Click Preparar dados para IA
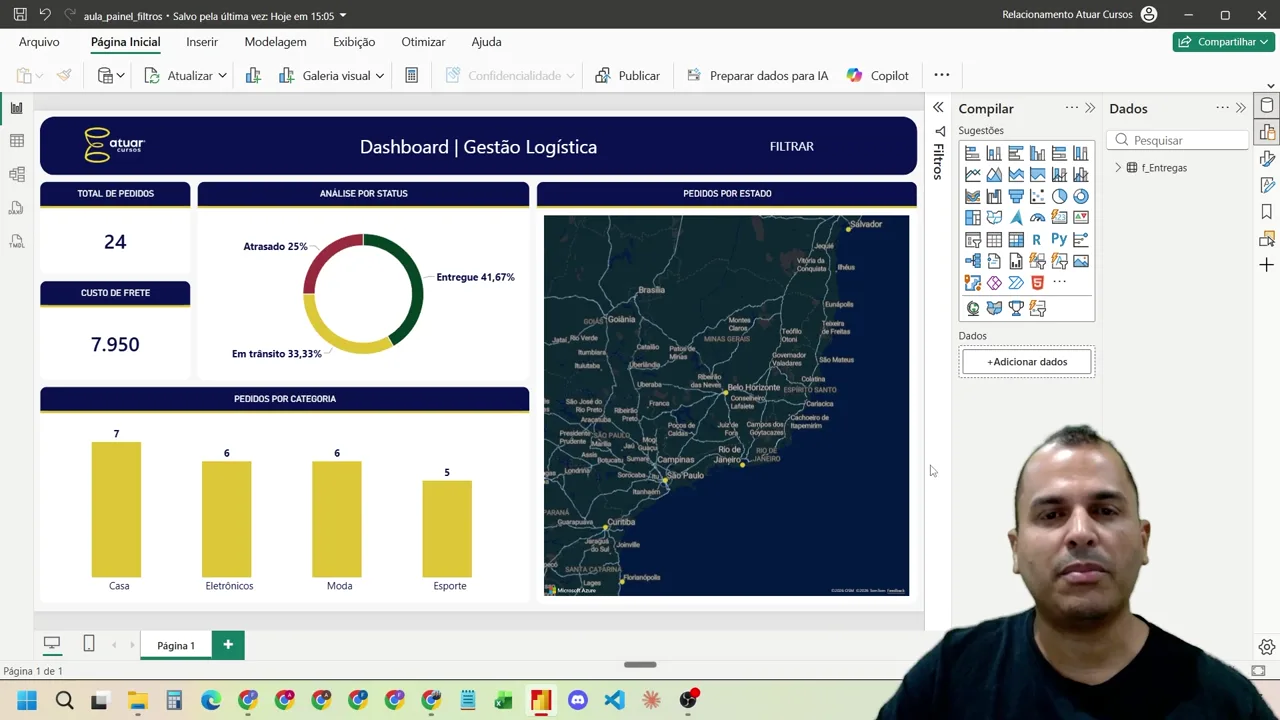The image size is (1280, 720). click(x=757, y=76)
